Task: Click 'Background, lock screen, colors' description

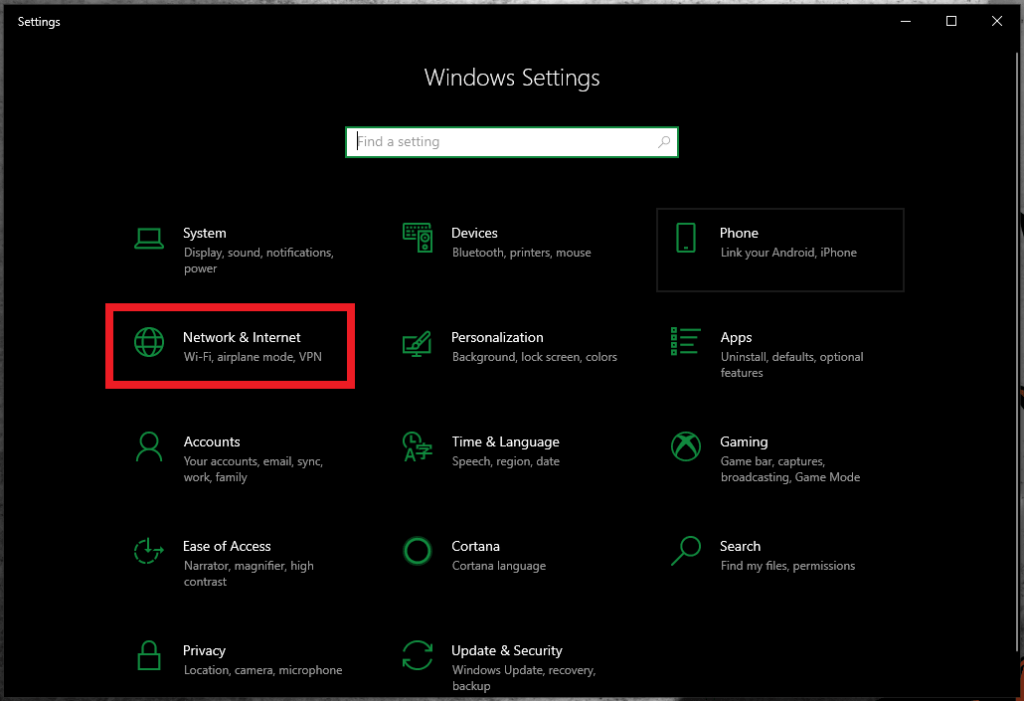Action: [534, 357]
